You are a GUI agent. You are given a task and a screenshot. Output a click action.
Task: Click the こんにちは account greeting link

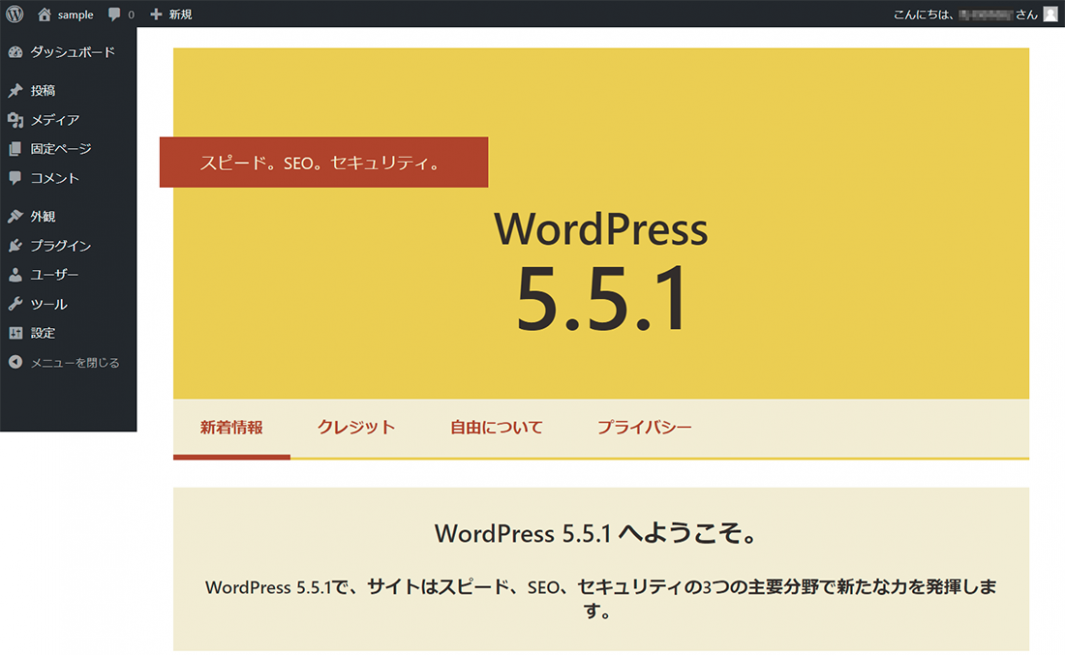pyautogui.click(x=964, y=15)
